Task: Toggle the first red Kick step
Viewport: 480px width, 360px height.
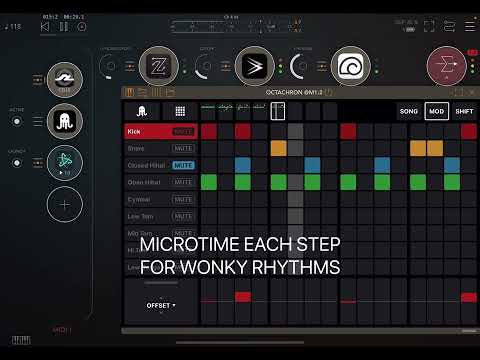Action: [209, 131]
